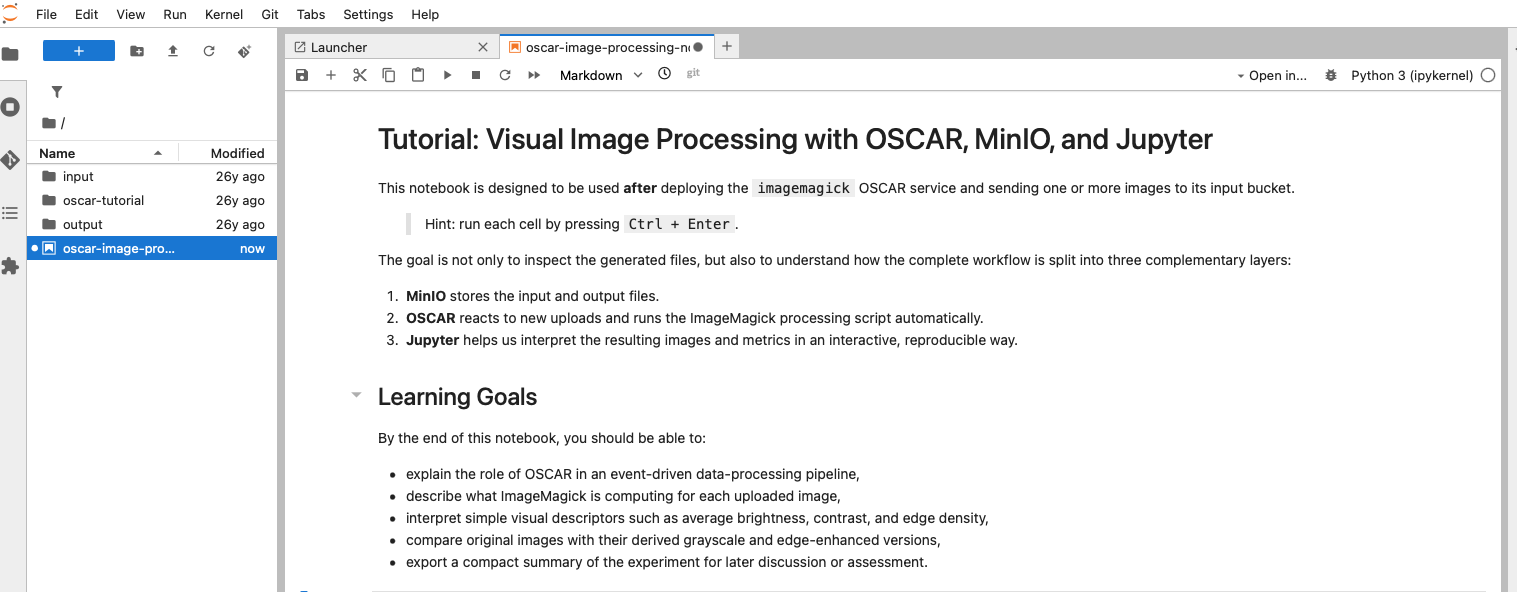Open the Kernel menu
The height and width of the screenshot is (592, 1517).
(224, 14)
